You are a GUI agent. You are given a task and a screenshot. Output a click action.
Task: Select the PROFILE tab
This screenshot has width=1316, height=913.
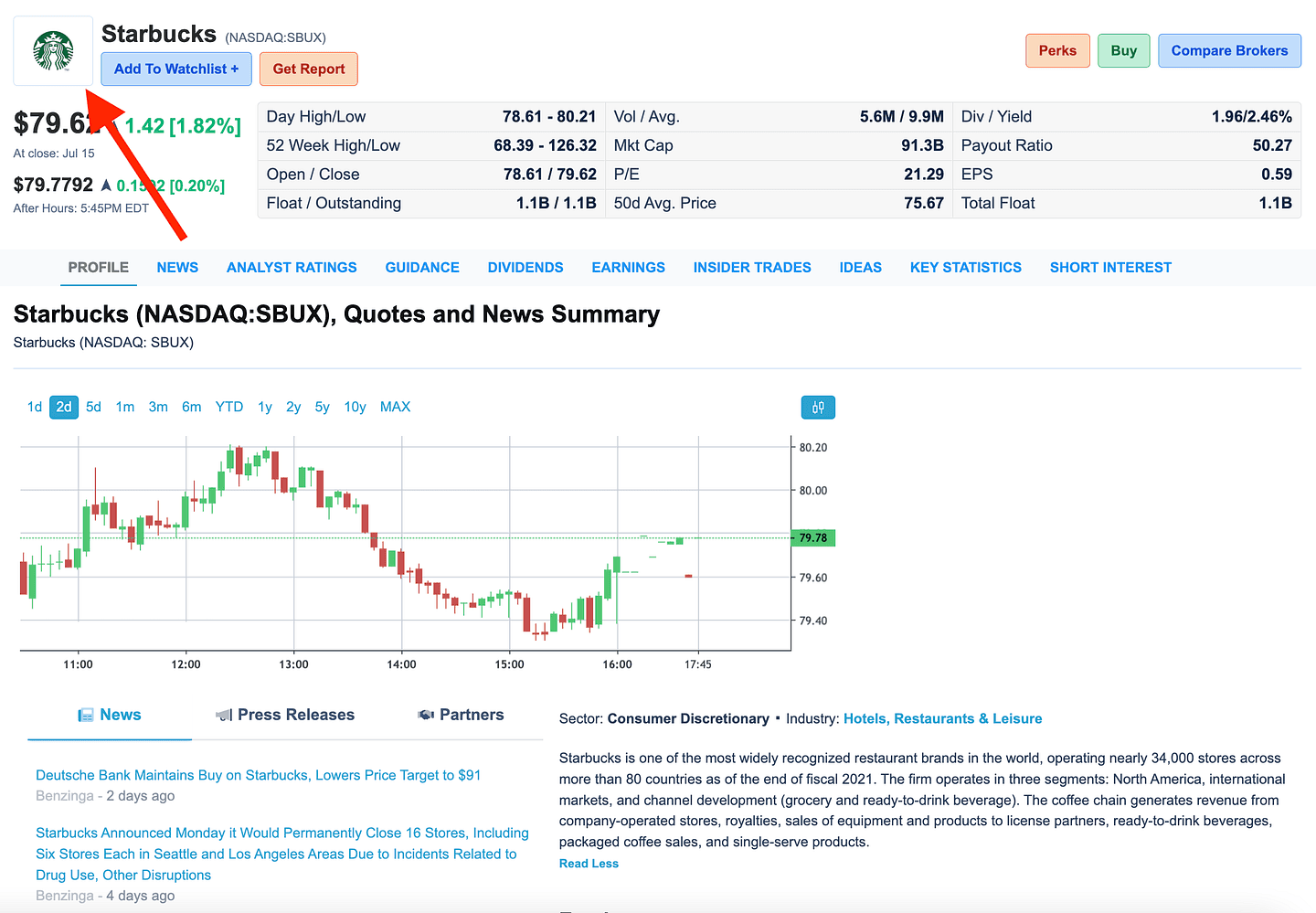[99, 267]
